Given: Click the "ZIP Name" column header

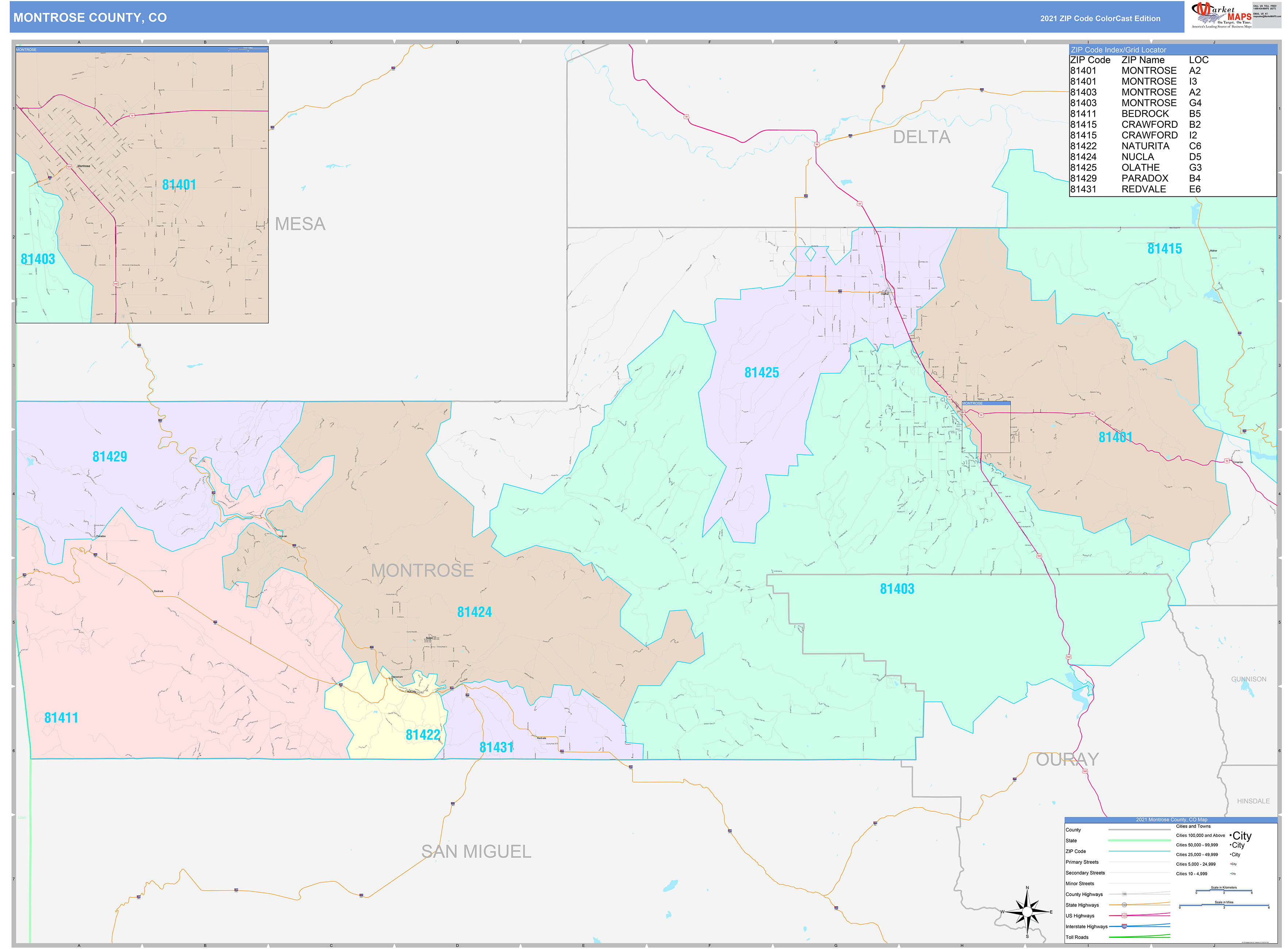Looking at the screenshot, I should pyautogui.click(x=1143, y=60).
